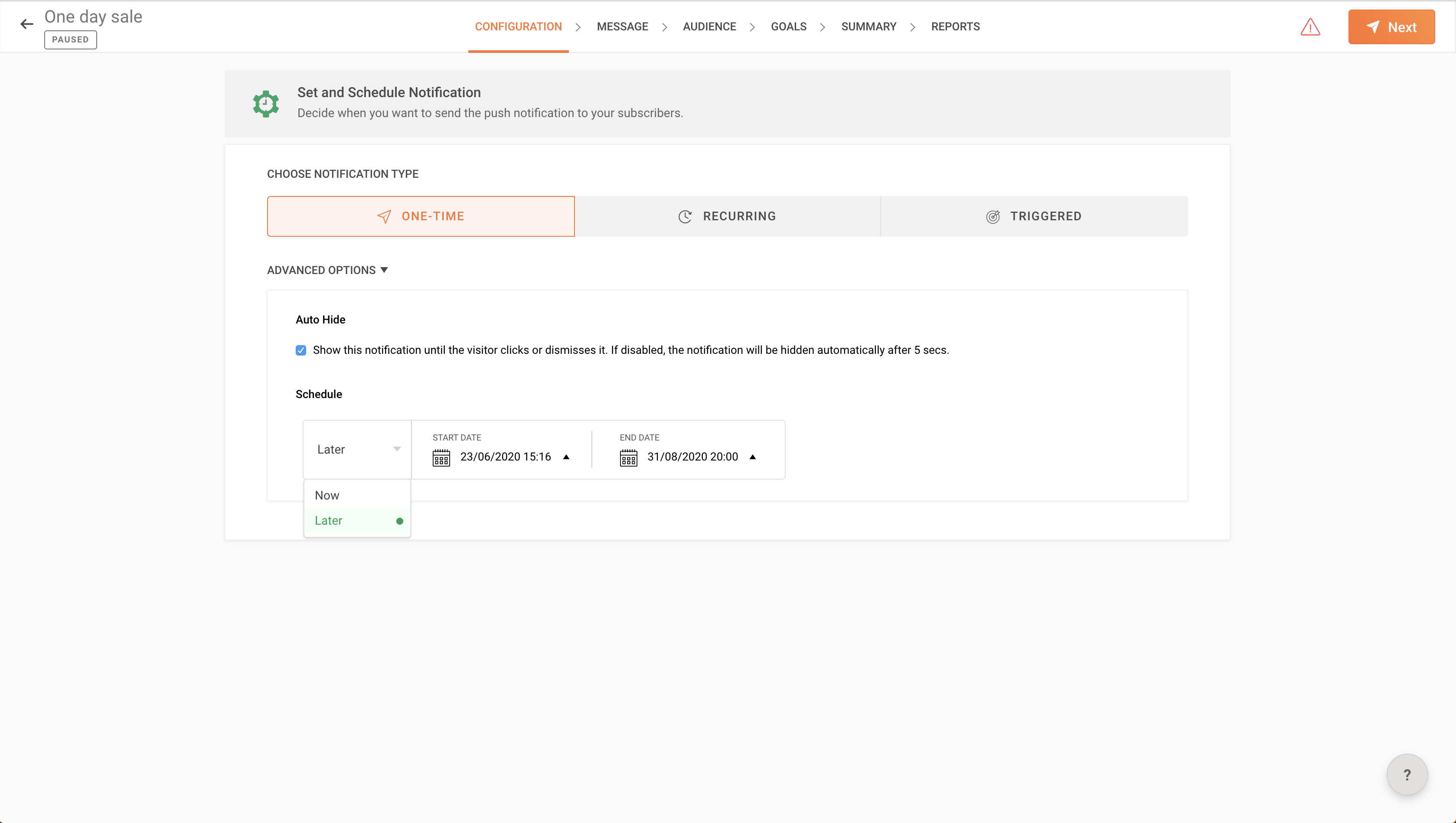Select the ONE-TIME notification type

(x=421, y=216)
